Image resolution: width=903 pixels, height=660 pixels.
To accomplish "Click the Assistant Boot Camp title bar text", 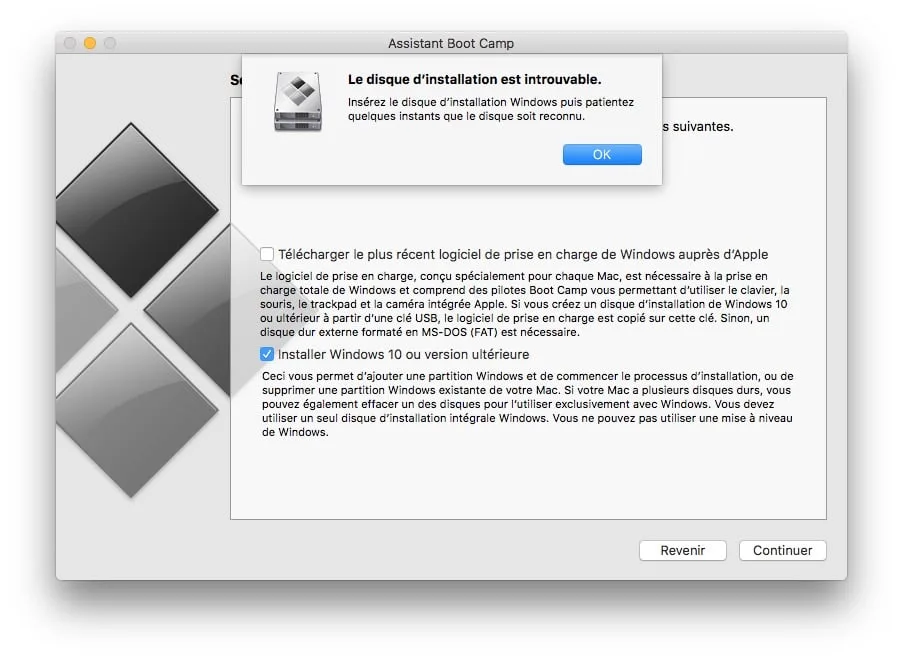I will 451,43.
